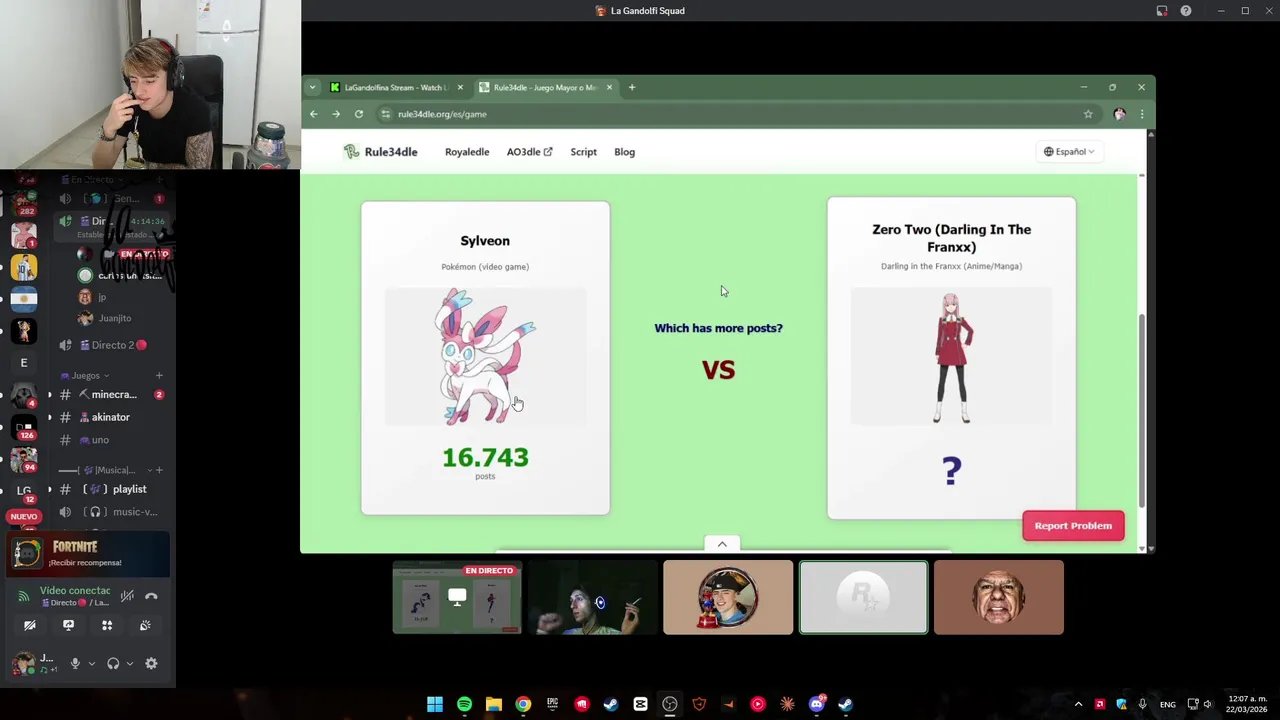1280x720 pixels.
Task: Select the old man face video tile
Action: pos(998,598)
